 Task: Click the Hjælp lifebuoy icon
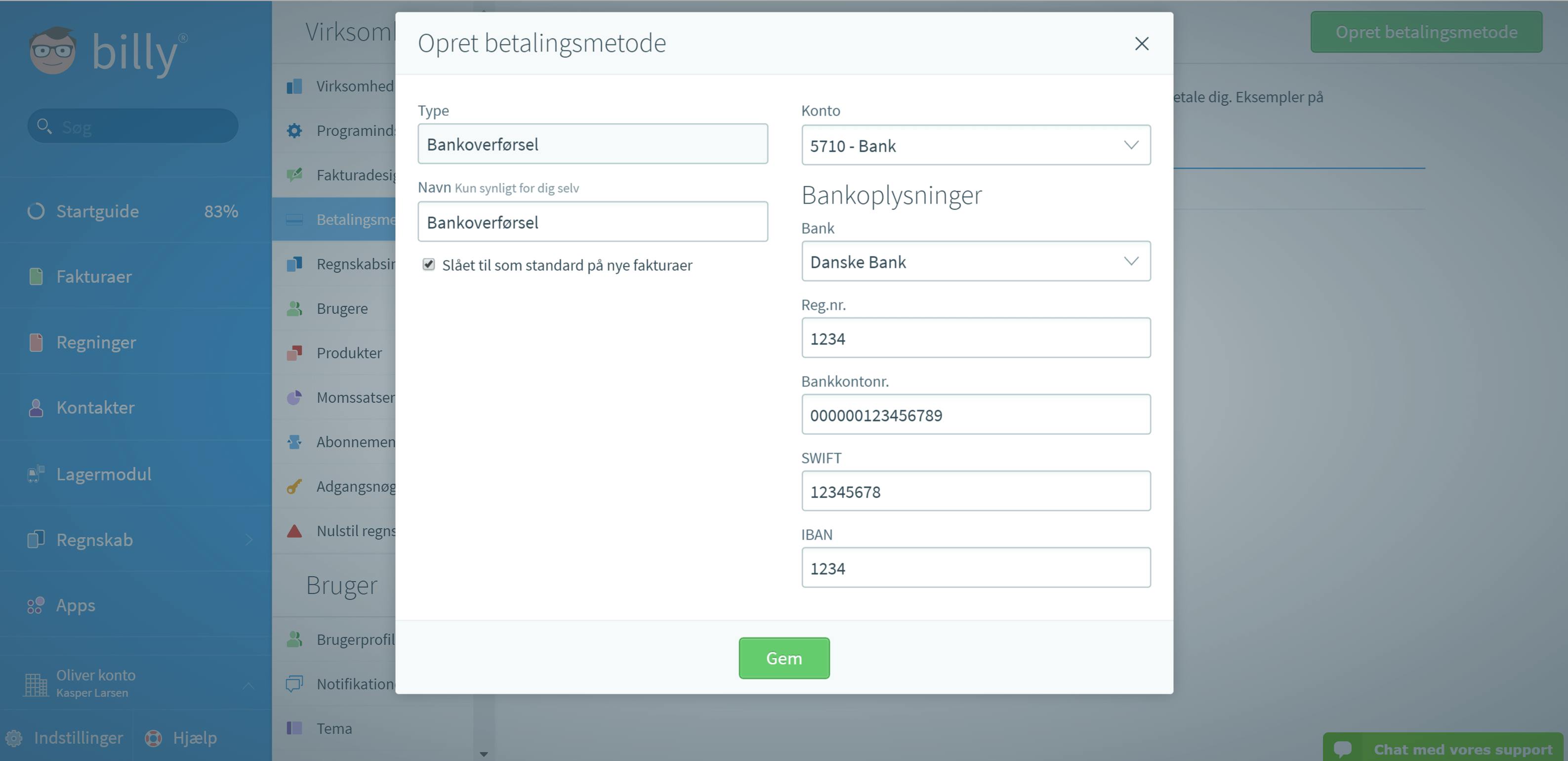pyautogui.click(x=153, y=738)
